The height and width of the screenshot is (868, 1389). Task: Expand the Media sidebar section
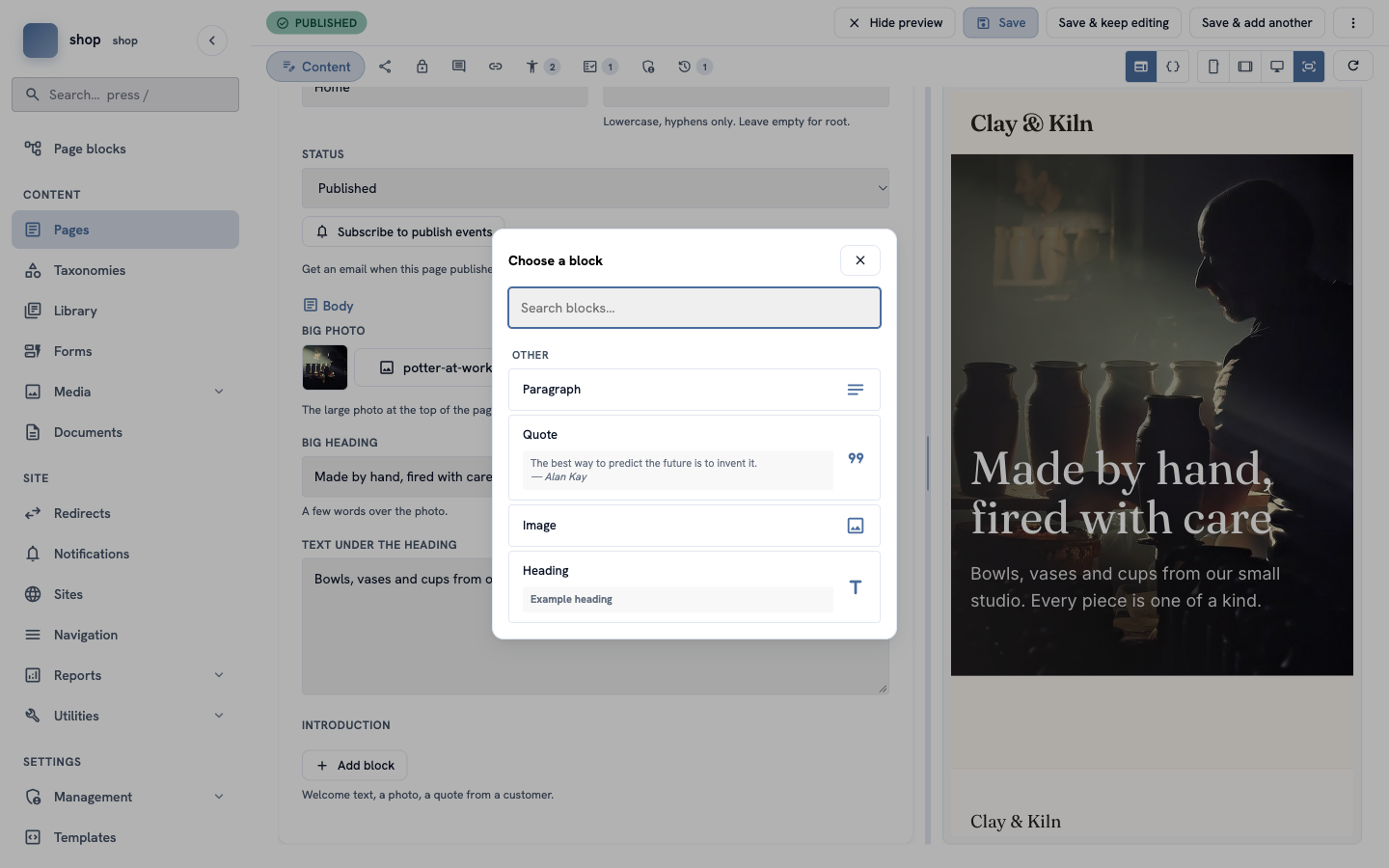click(x=125, y=392)
